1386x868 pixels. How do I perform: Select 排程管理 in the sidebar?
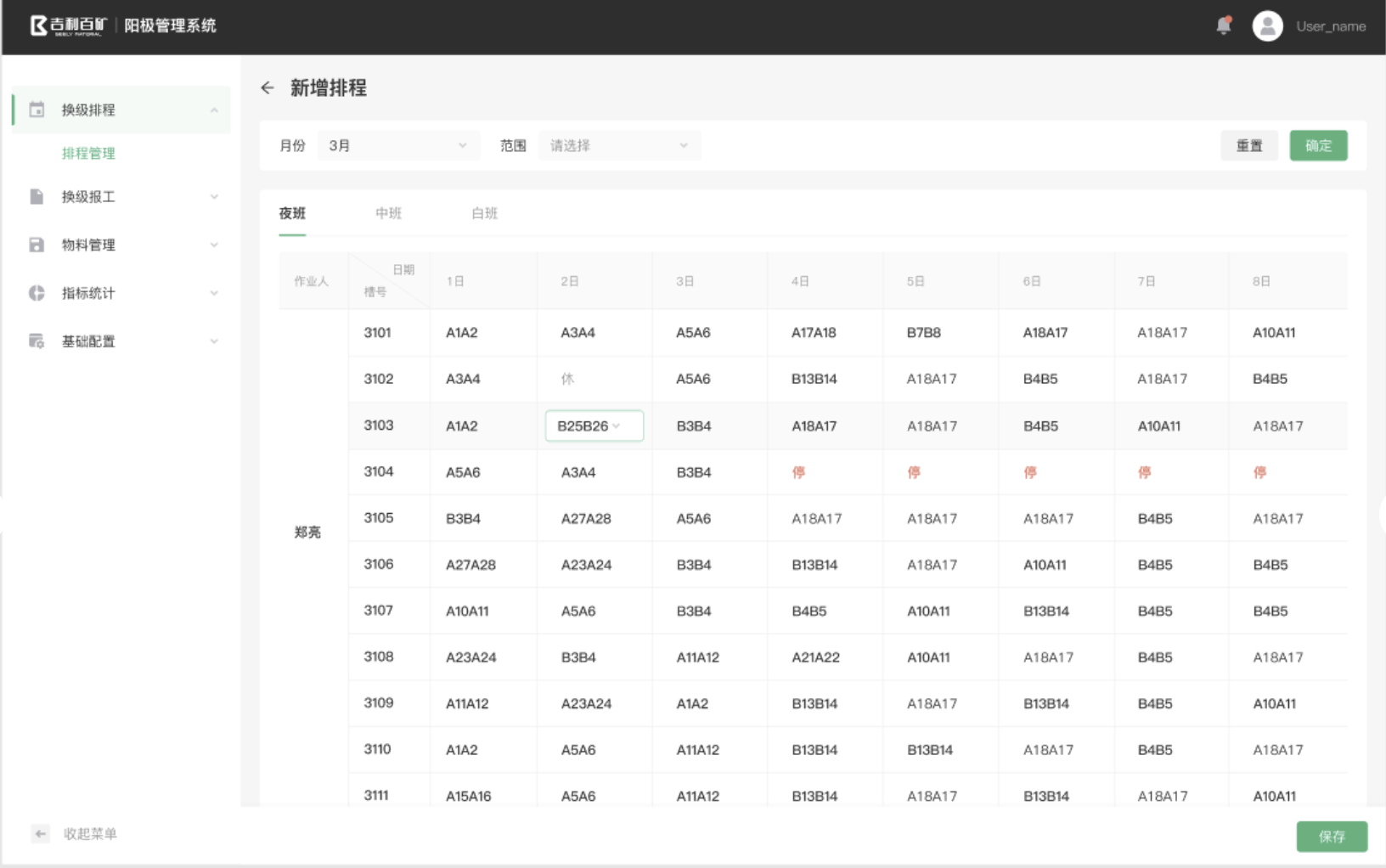(x=88, y=153)
